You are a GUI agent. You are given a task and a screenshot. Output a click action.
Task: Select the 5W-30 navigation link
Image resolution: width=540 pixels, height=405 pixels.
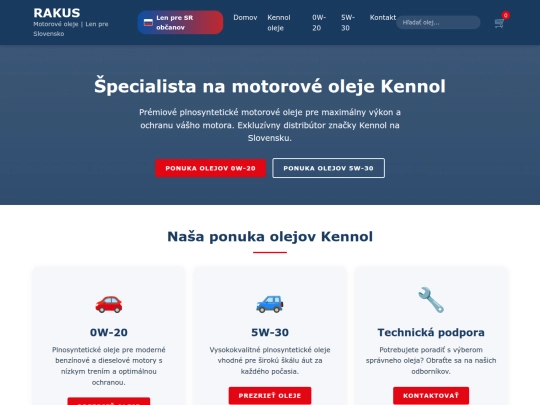click(x=348, y=23)
